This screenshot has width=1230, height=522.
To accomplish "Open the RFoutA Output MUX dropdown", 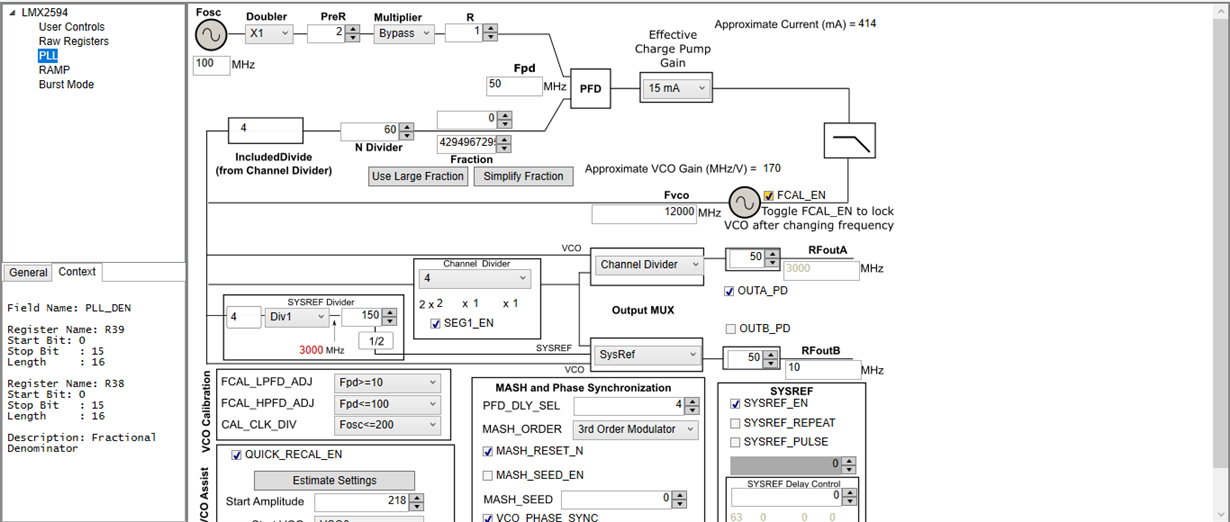I will pyautogui.click(x=650, y=265).
